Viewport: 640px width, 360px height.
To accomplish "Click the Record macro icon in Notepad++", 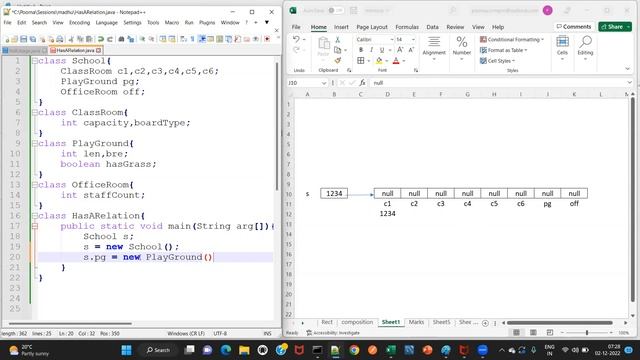I will tap(267, 39).
